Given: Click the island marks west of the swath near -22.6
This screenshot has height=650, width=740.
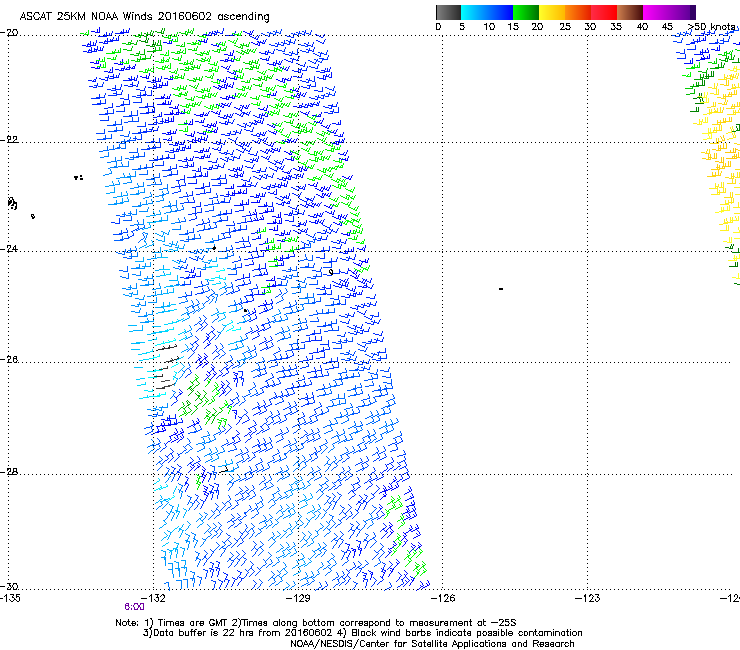Looking at the screenshot, I should click(78, 178).
